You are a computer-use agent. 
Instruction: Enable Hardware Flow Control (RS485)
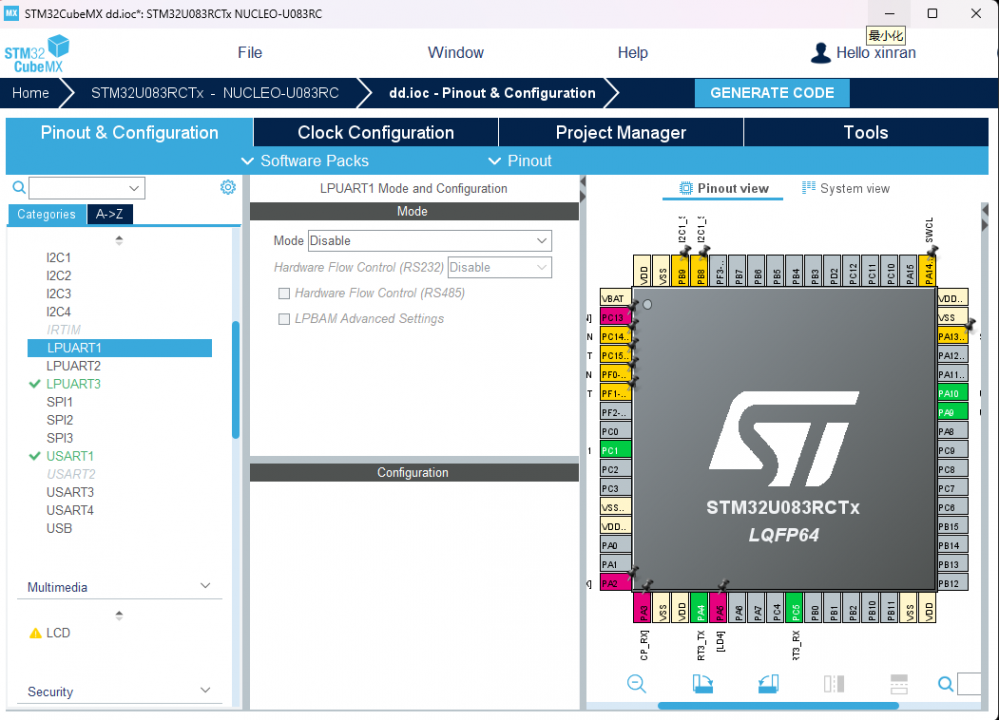pyautogui.click(x=283, y=291)
